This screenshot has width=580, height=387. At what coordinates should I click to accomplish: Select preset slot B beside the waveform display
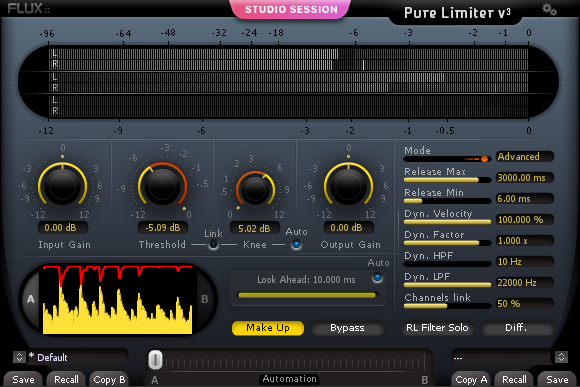click(205, 299)
